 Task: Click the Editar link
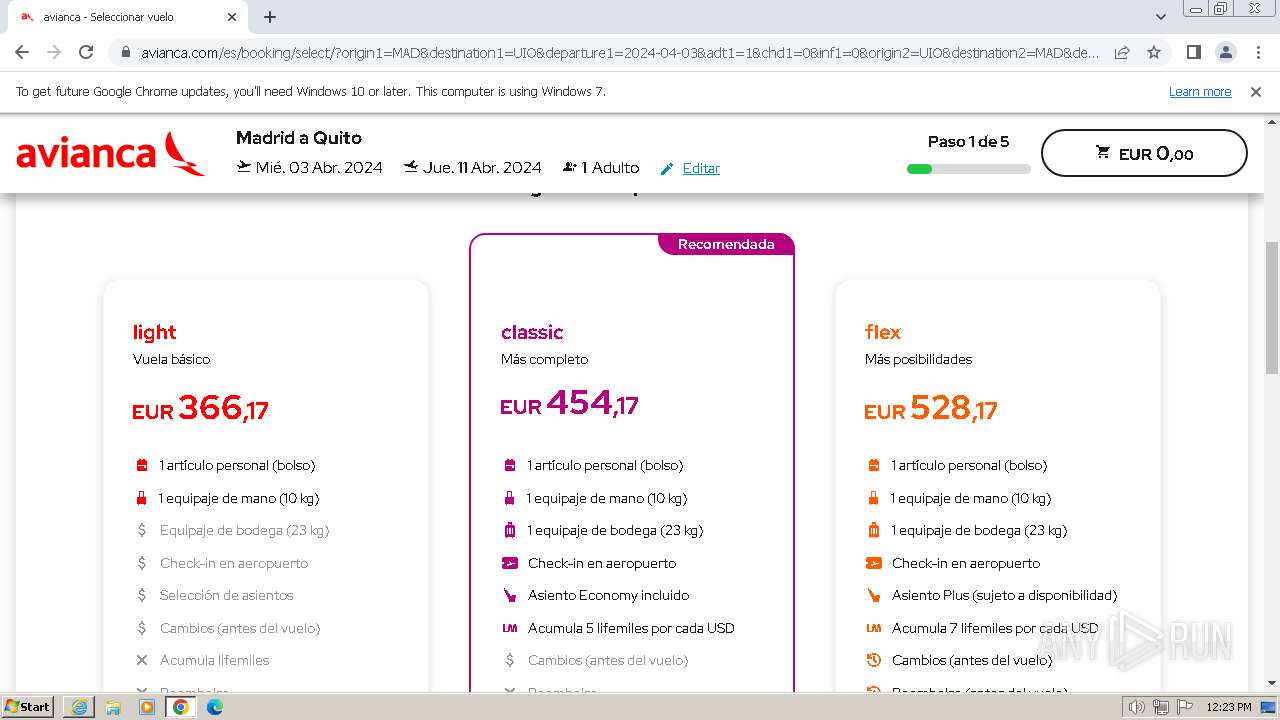pyautogui.click(x=701, y=169)
